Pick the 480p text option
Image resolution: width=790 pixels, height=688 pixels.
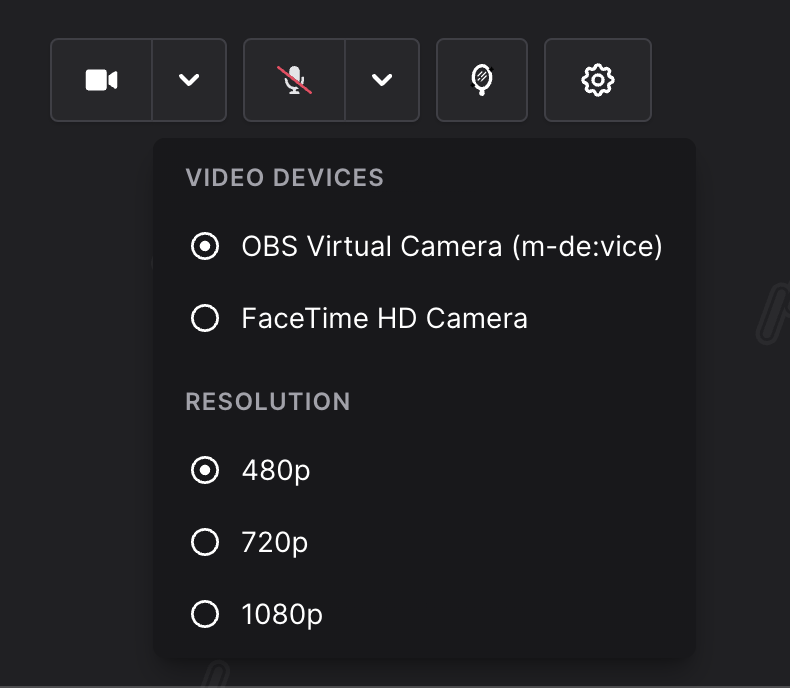pyautogui.click(x=276, y=471)
